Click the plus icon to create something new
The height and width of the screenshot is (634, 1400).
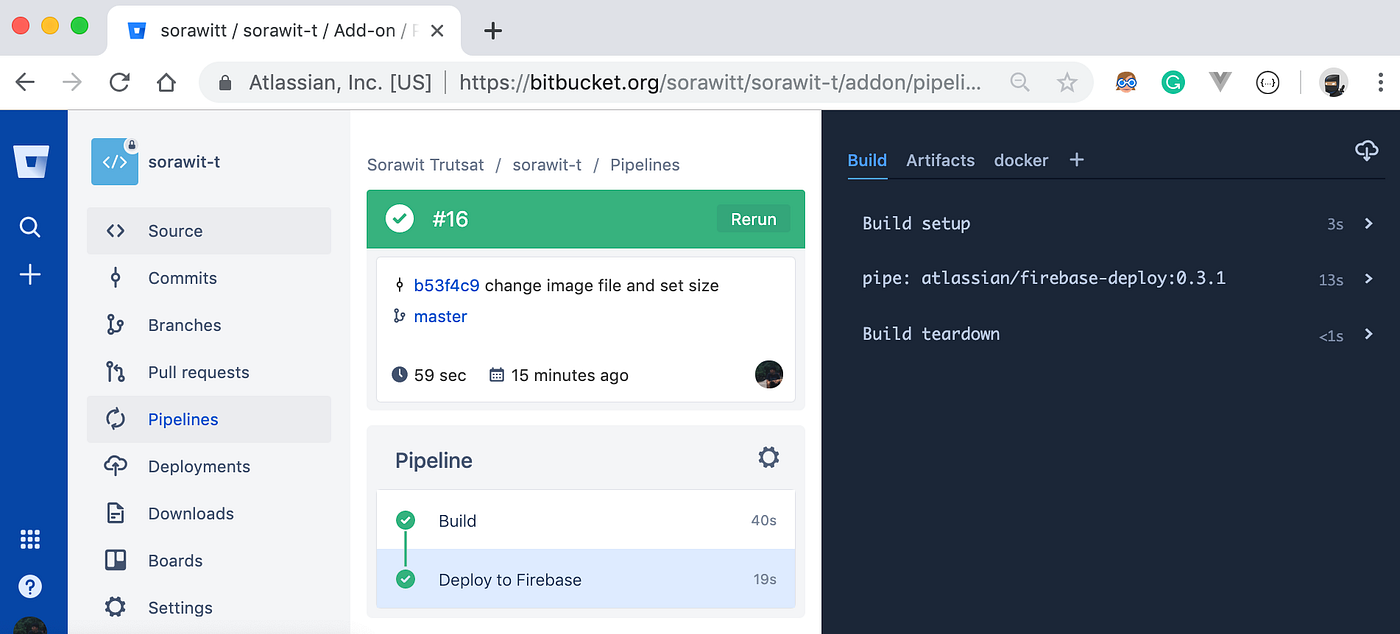pyautogui.click(x=30, y=275)
